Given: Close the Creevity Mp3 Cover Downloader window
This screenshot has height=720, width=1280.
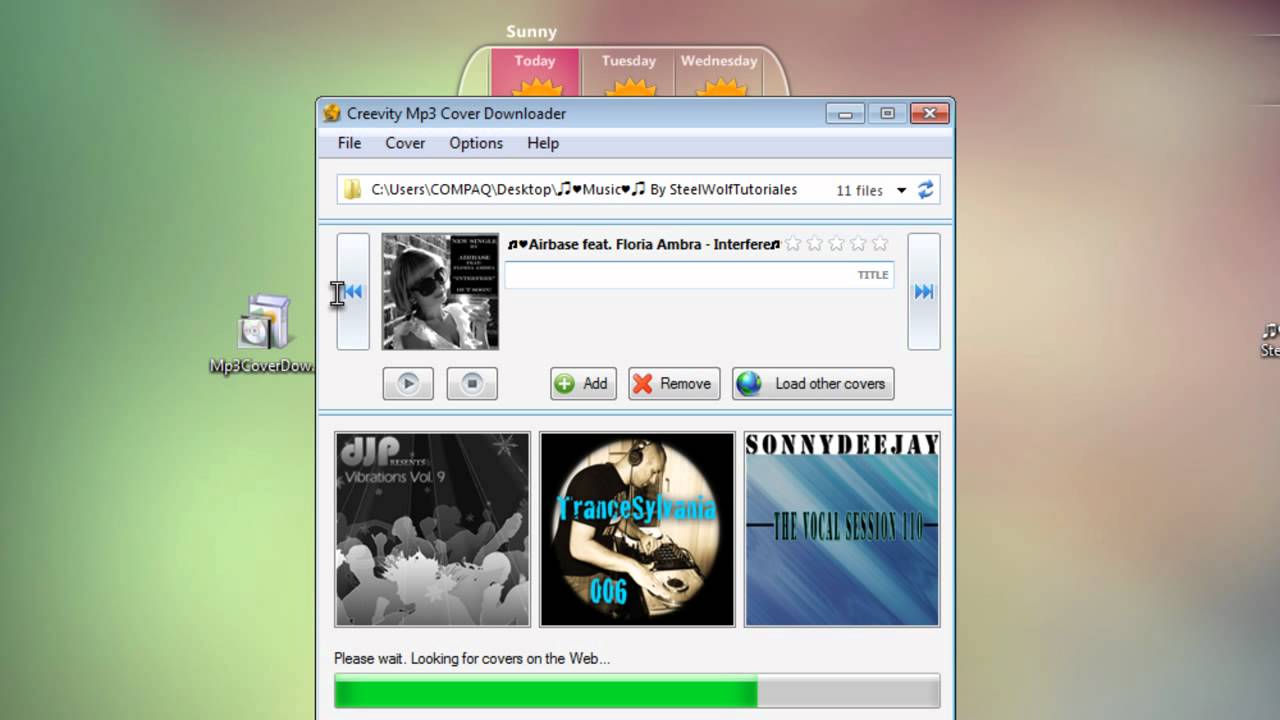Looking at the screenshot, I should [929, 113].
